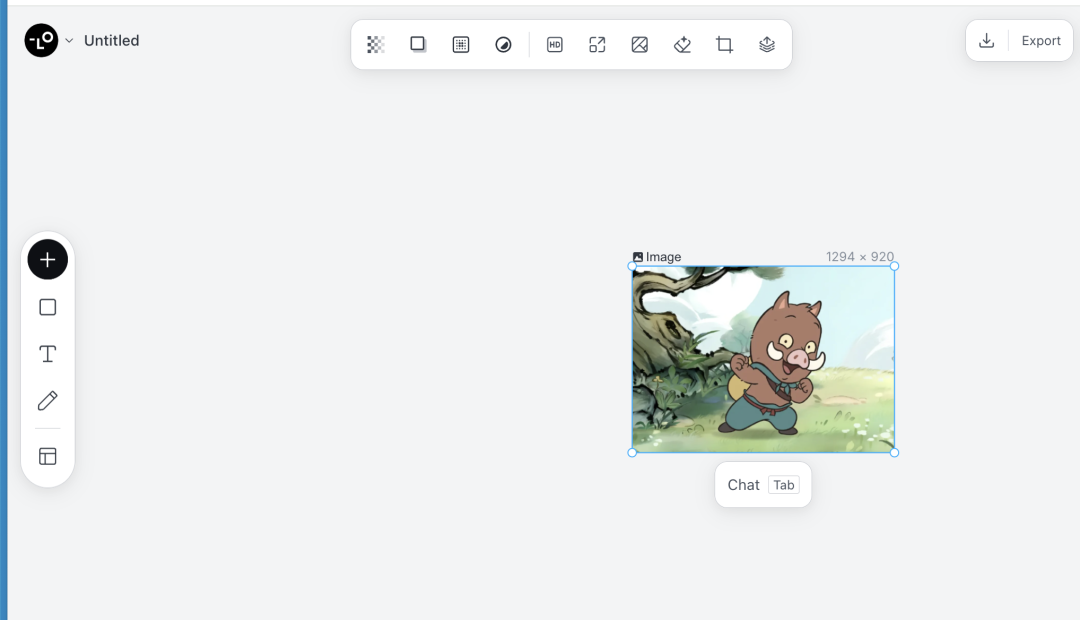Click the HD upscale icon
Screen dimensions: 1080x620
555,45
